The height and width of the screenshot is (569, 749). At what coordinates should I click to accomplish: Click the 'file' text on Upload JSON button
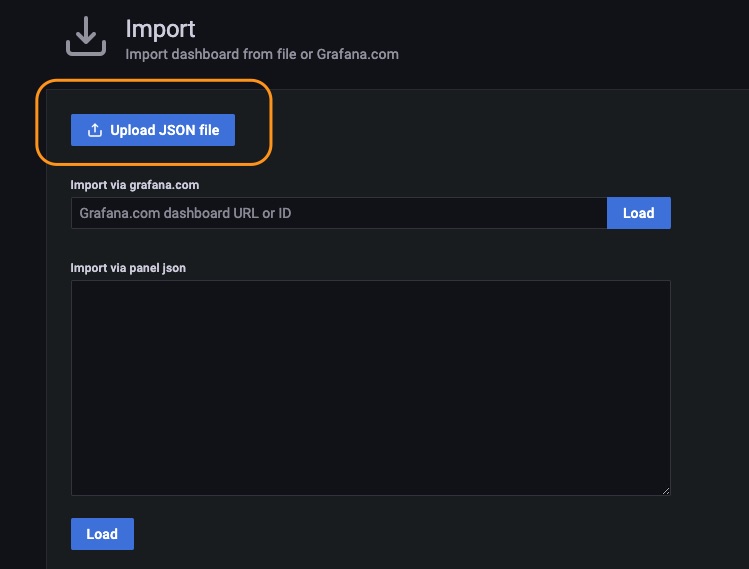click(x=209, y=130)
